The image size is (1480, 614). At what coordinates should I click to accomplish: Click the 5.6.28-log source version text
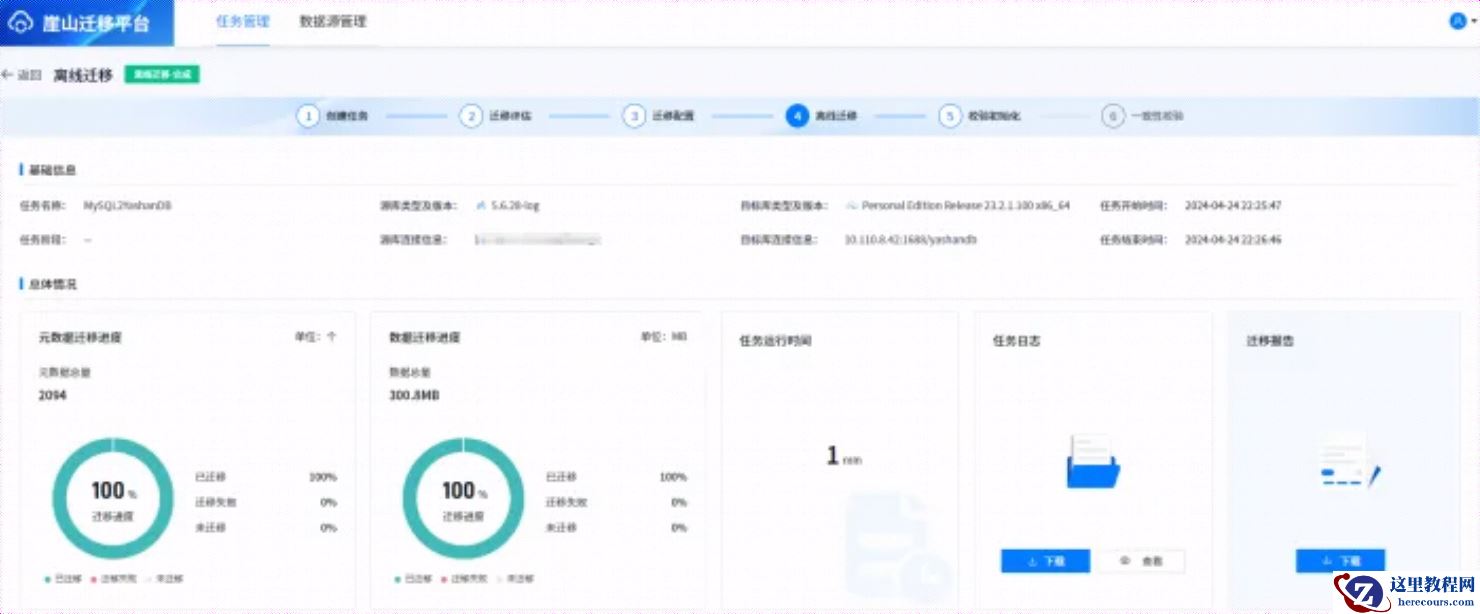pos(515,205)
